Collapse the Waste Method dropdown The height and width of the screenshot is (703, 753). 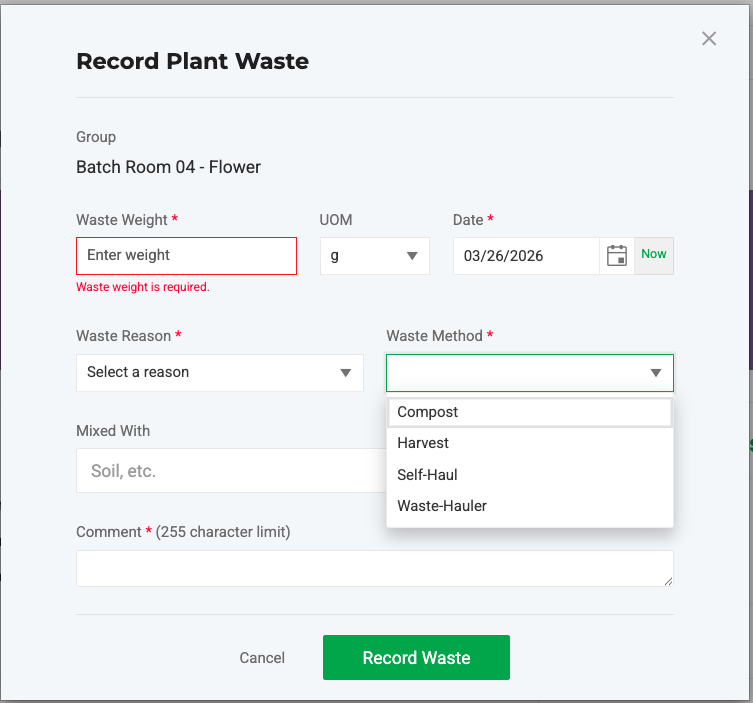530,373
